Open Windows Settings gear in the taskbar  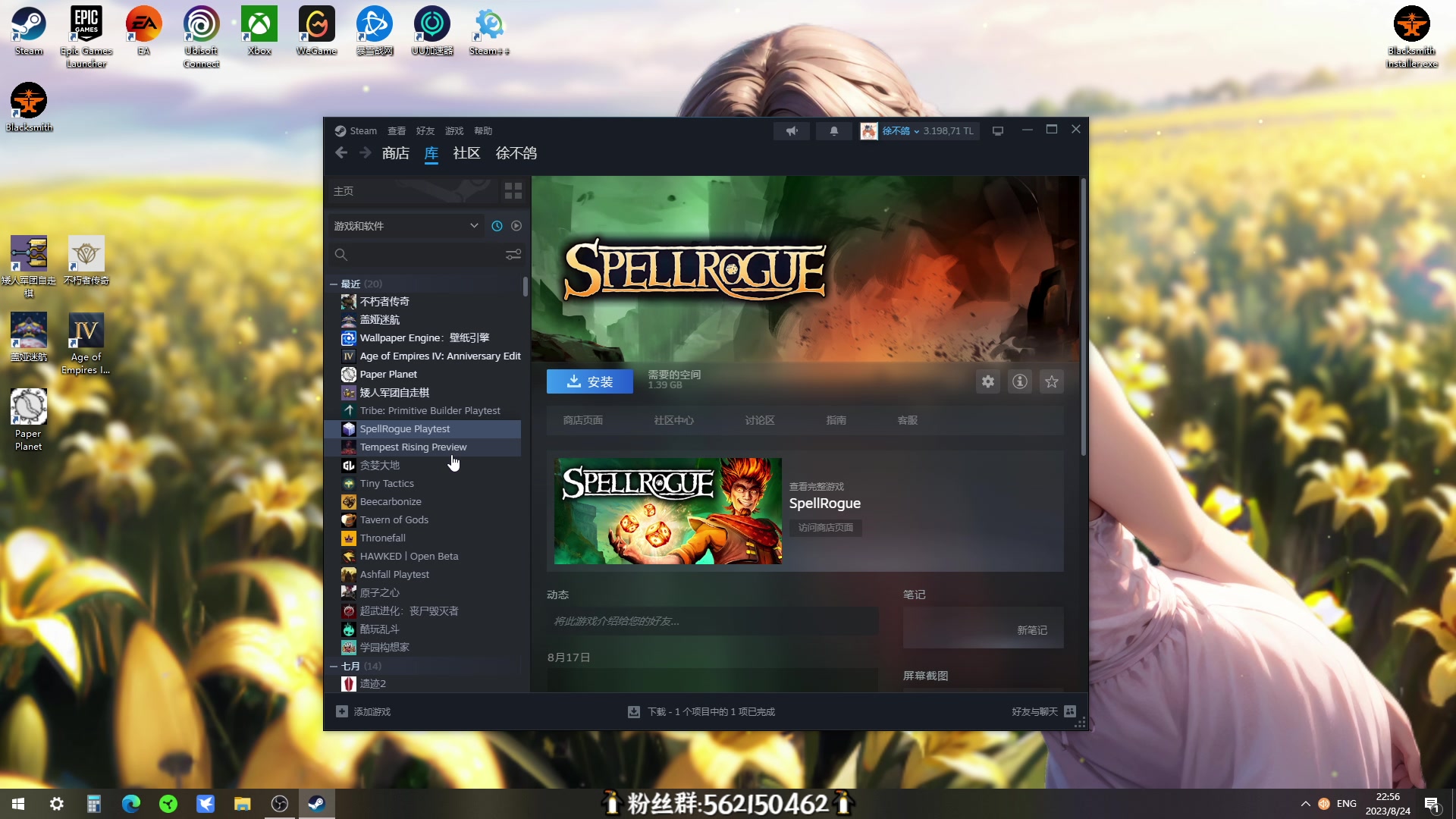[x=57, y=804]
